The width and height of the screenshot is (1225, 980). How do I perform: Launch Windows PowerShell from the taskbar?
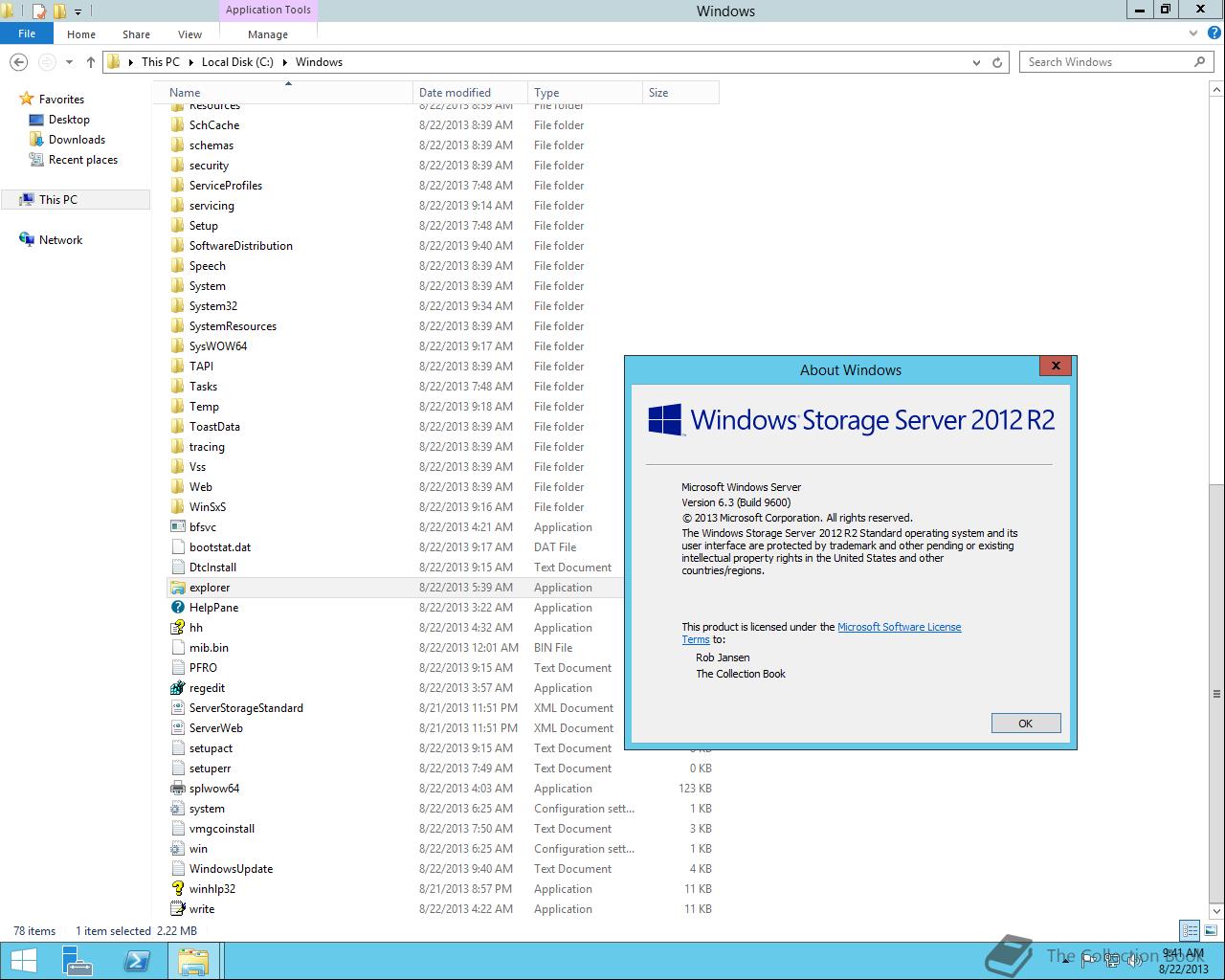(137, 961)
